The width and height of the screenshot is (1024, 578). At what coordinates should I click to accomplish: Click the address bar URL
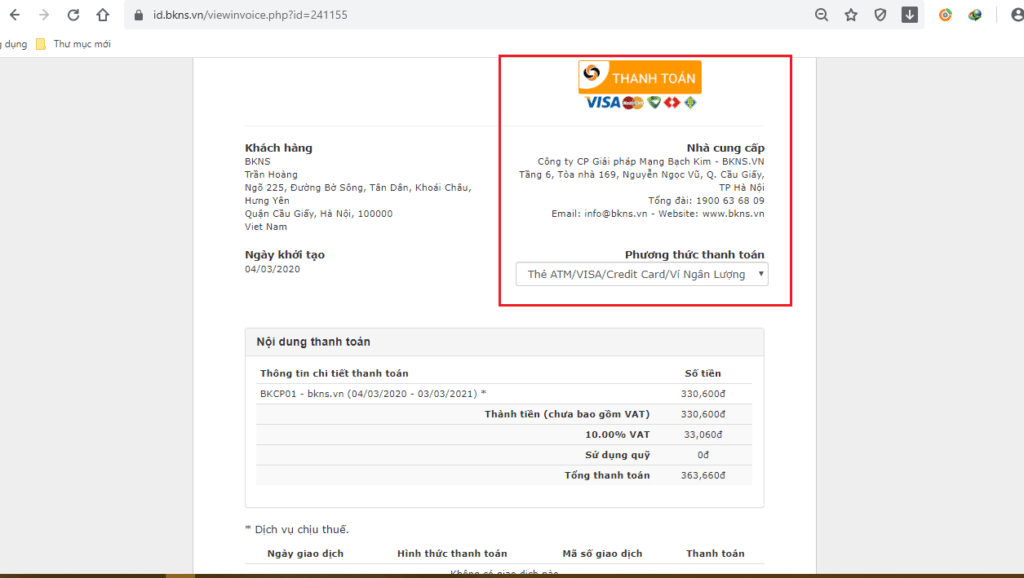(x=250, y=15)
